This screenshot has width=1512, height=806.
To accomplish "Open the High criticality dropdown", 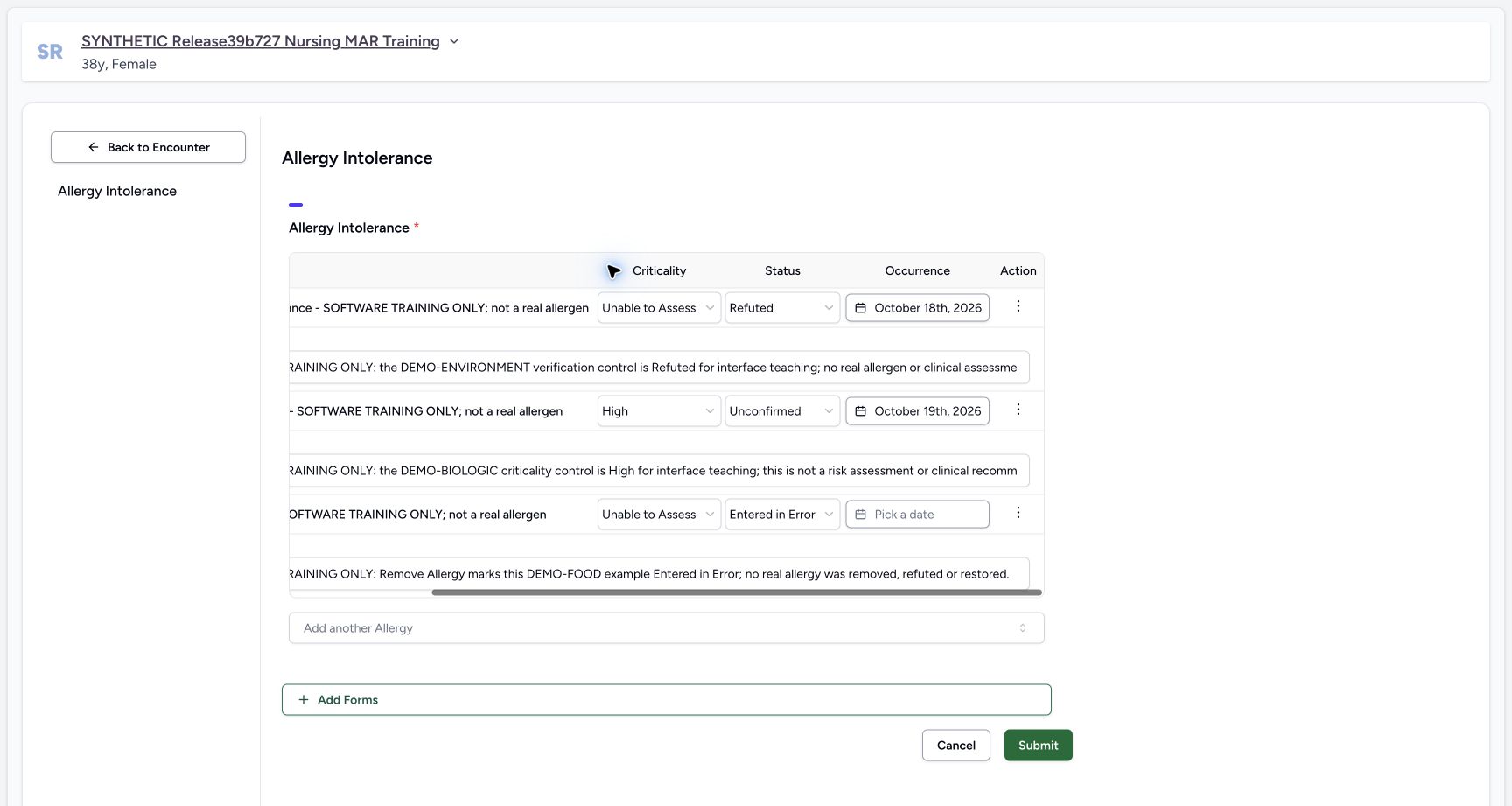I will click(x=659, y=411).
